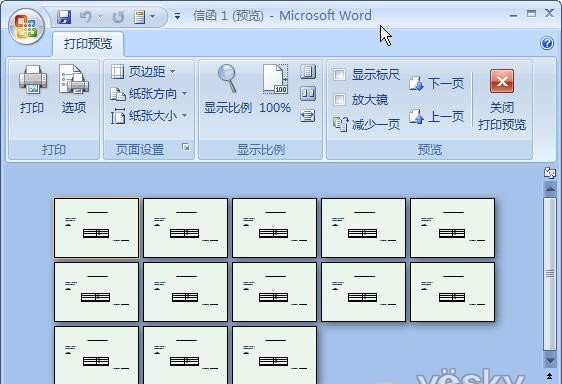Select the last thumbnail in bottom row
Viewport: 562px width, 384px height.
coord(275,355)
